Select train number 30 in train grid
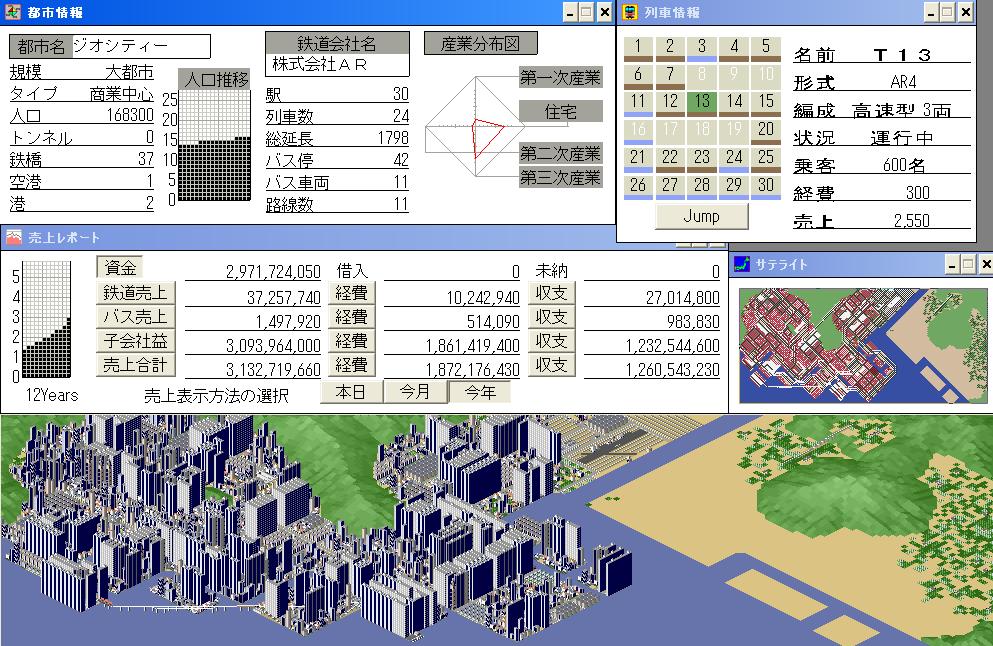The height and width of the screenshot is (646, 993). tap(766, 187)
